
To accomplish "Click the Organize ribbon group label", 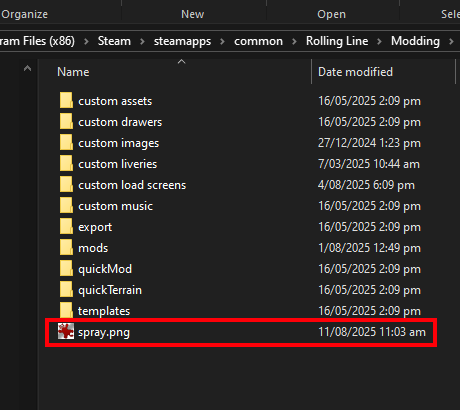I will click(25, 14).
